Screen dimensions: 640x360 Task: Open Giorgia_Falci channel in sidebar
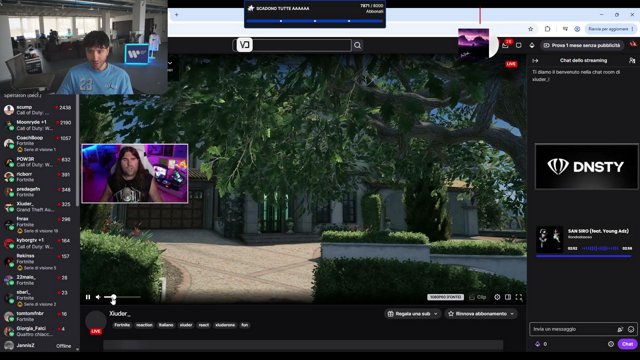click(x=38, y=331)
